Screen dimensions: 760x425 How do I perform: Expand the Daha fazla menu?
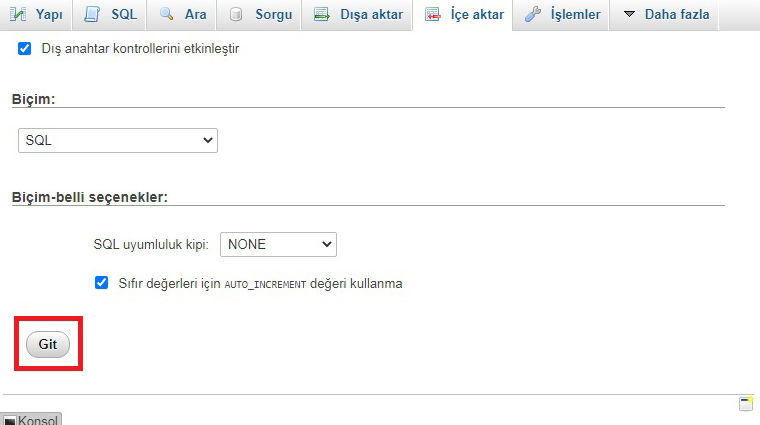tap(665, 15)
